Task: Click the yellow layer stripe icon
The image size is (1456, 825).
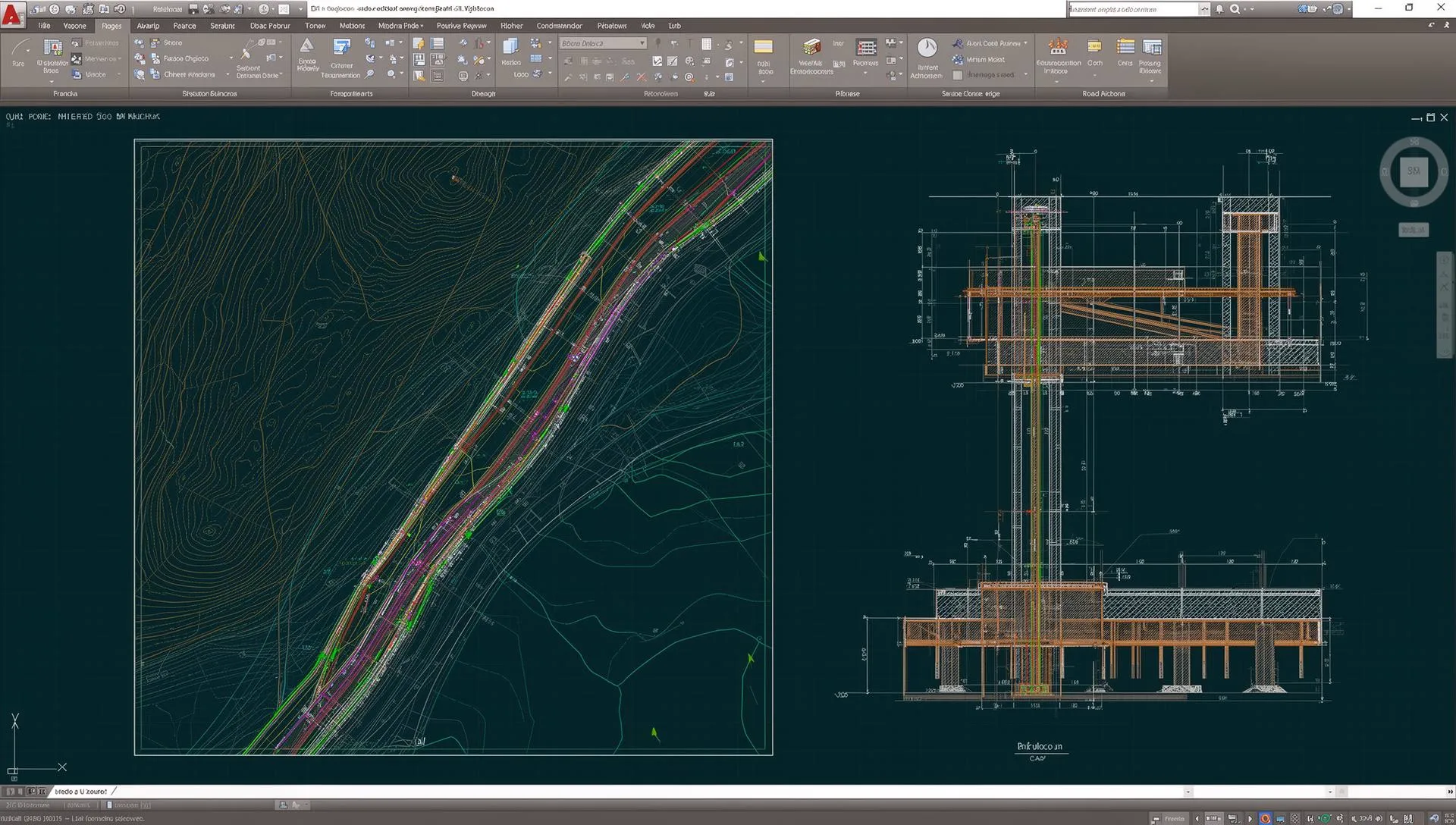Action: 764,47
